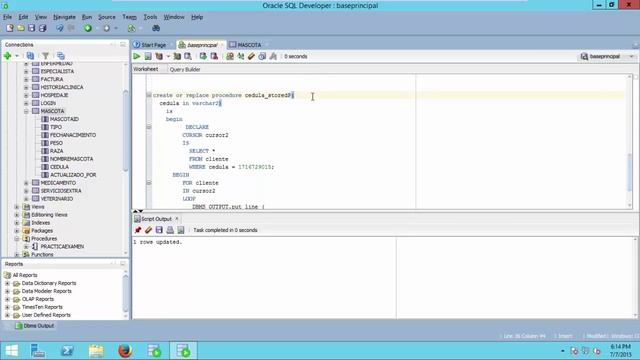
Task: Expand Data Dictionary Reports node
Action: [7, 283]
